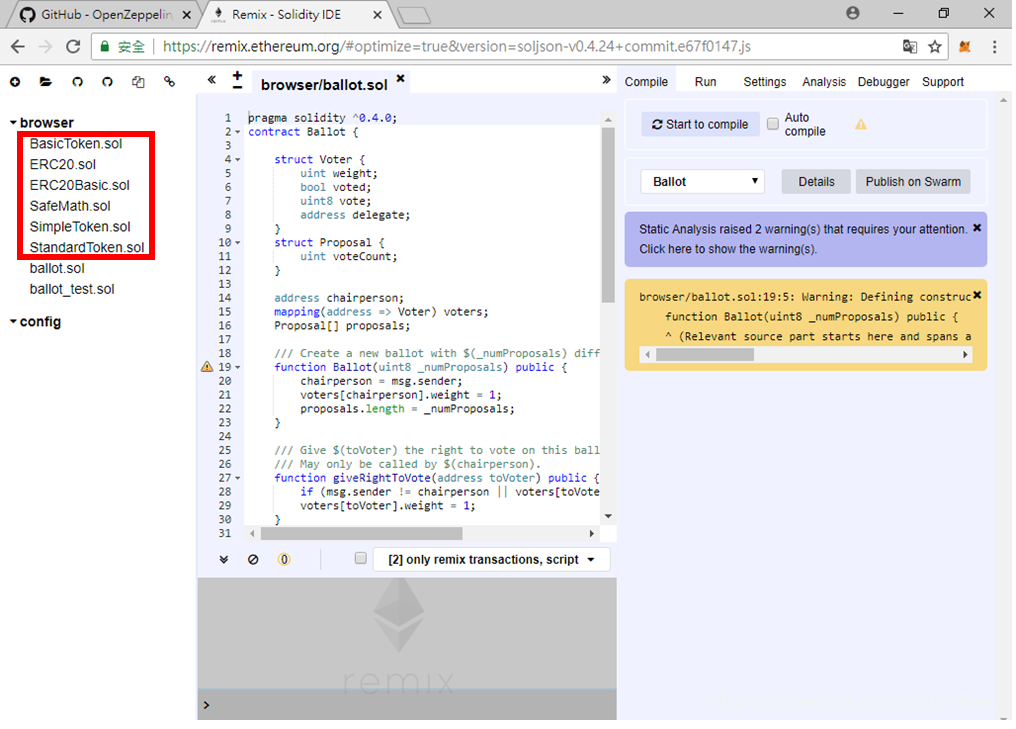Fold the struct Proposal block at line 10
The width and height of the screenshot is (1016, 729).
click(x=238, y=242)
